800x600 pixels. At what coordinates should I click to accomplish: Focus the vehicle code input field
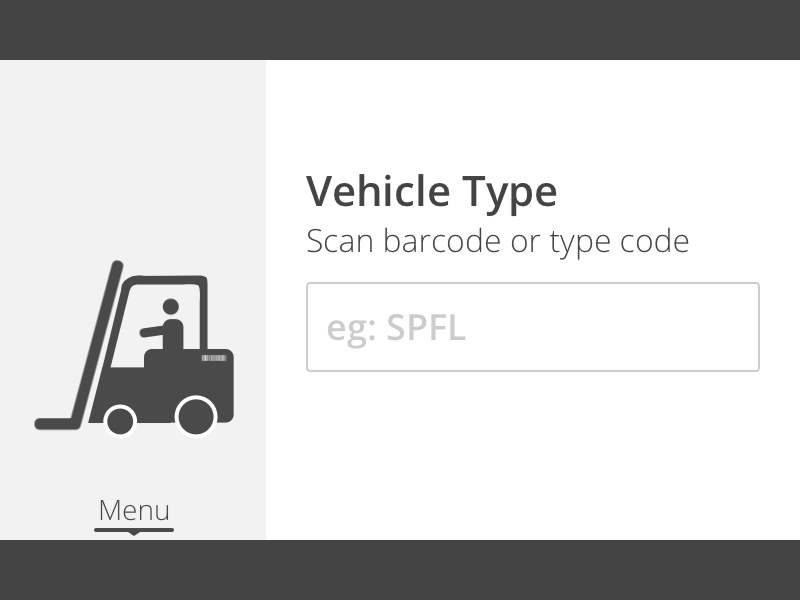point(532,327)
